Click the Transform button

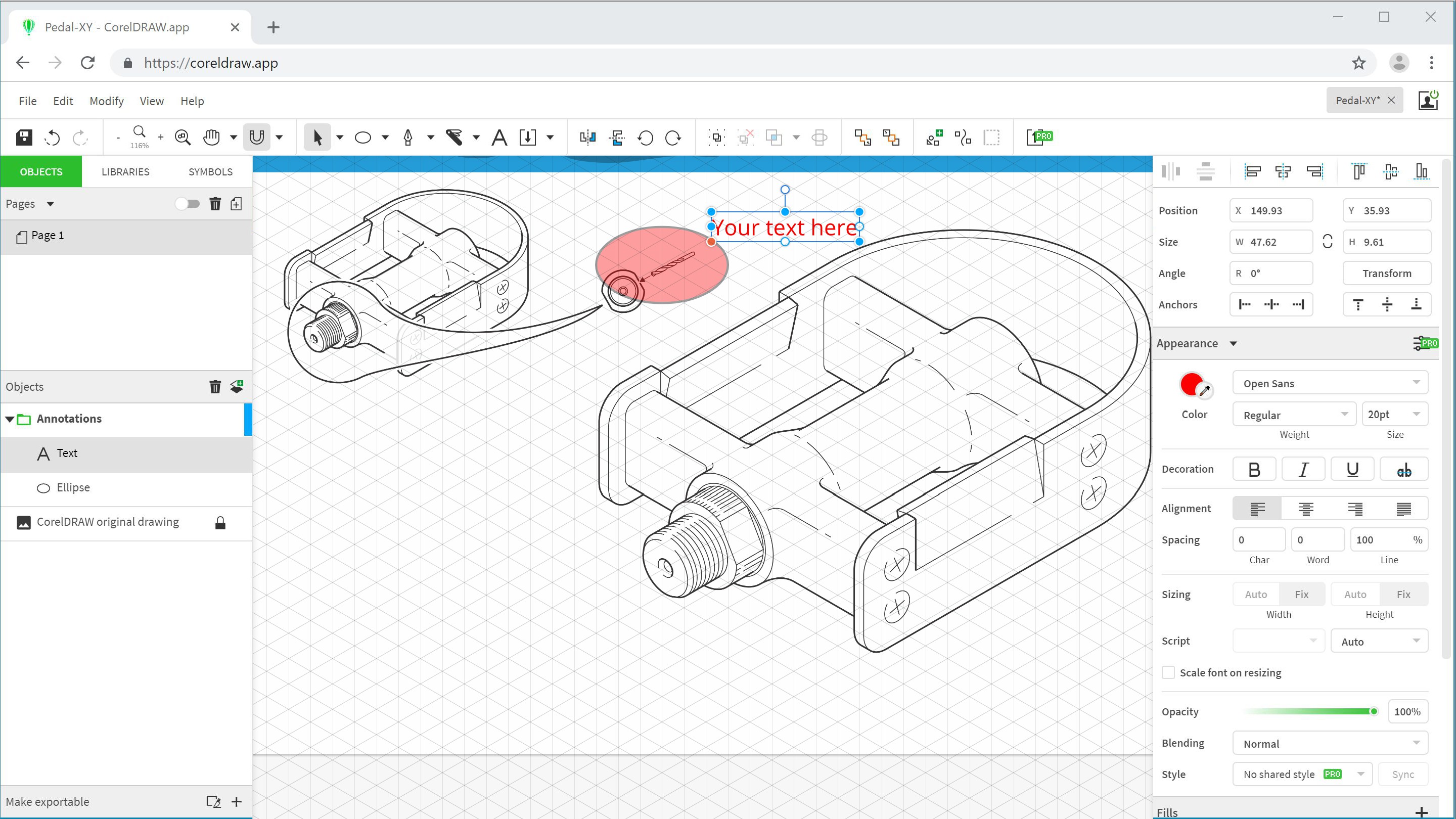(1388, 273)
